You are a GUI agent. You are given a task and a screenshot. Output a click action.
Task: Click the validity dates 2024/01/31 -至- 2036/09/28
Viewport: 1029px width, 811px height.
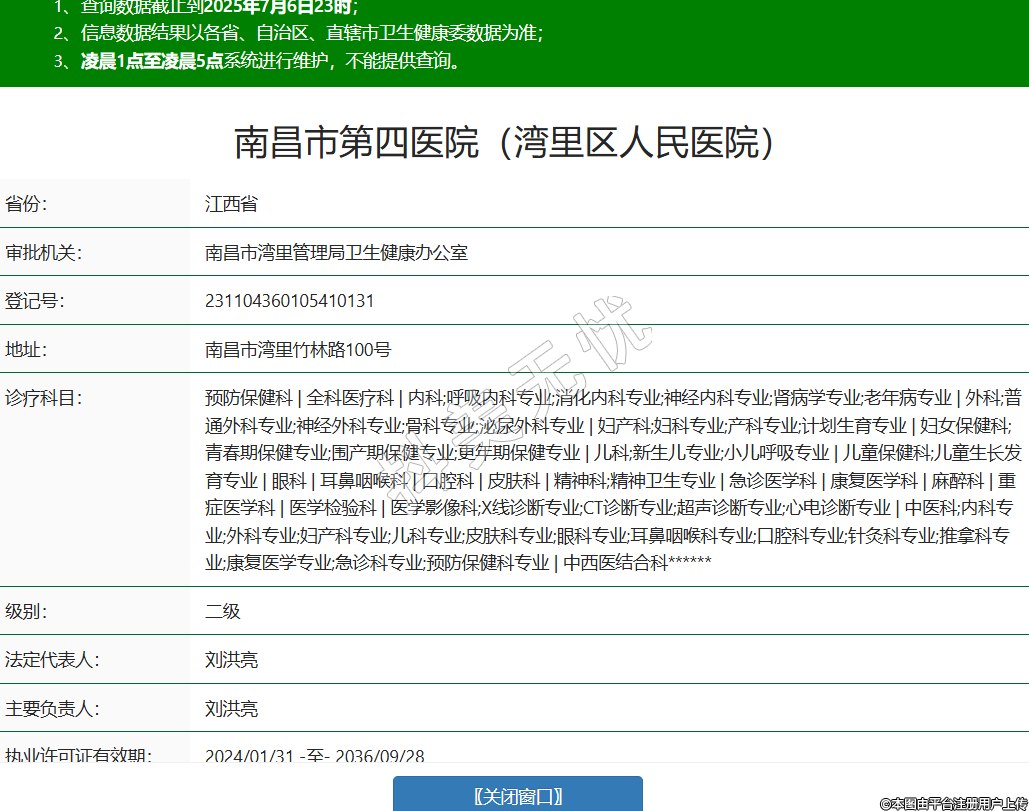(314, 756)
